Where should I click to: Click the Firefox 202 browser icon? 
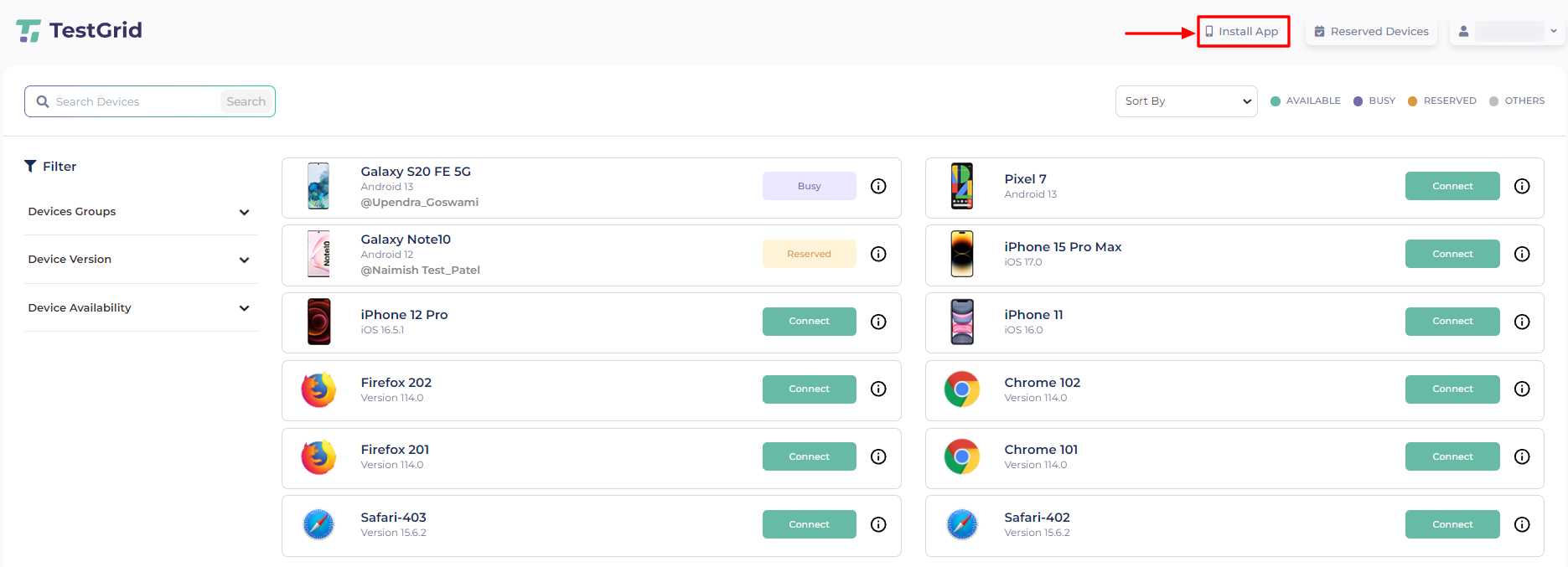click(x=318, y=389)
